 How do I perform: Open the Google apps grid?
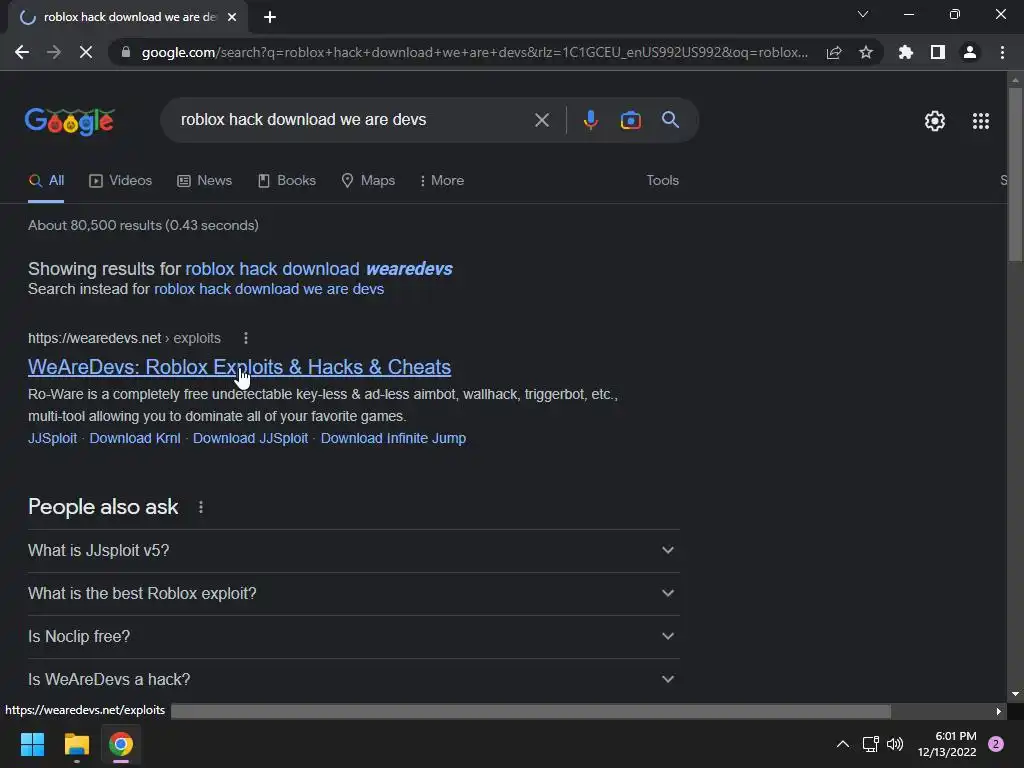980,121
